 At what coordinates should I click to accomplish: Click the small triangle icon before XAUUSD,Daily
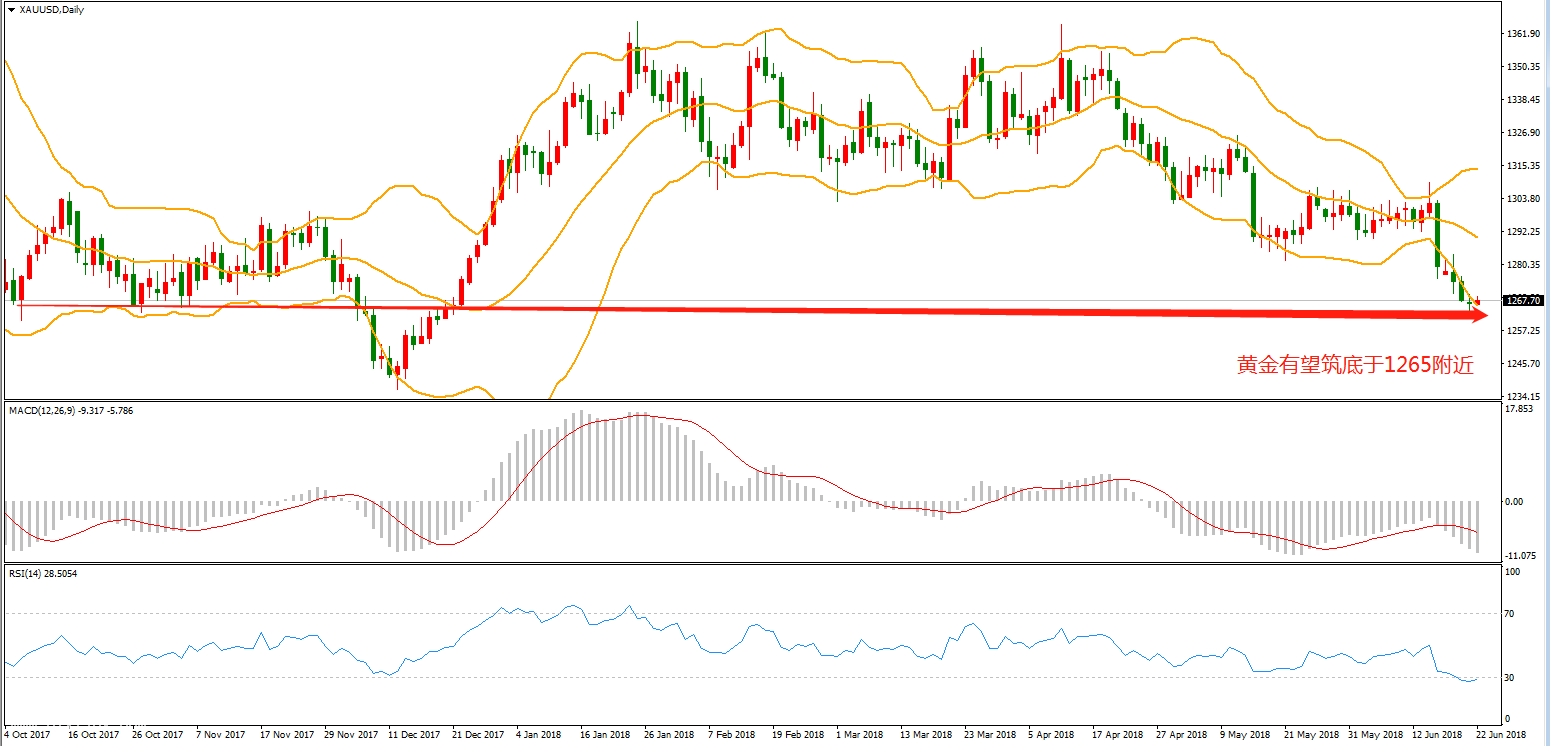pos(10,9)
